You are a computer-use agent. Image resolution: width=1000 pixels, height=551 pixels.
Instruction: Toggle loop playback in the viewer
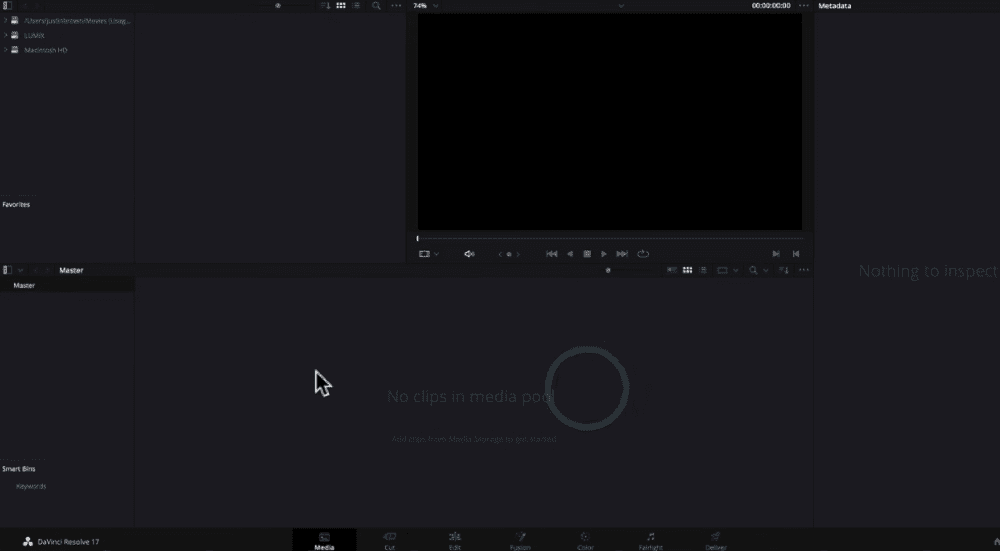(x=643, y=254)
